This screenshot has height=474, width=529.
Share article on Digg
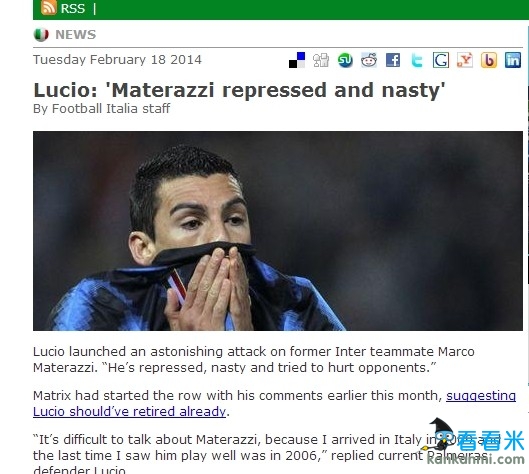321,60
